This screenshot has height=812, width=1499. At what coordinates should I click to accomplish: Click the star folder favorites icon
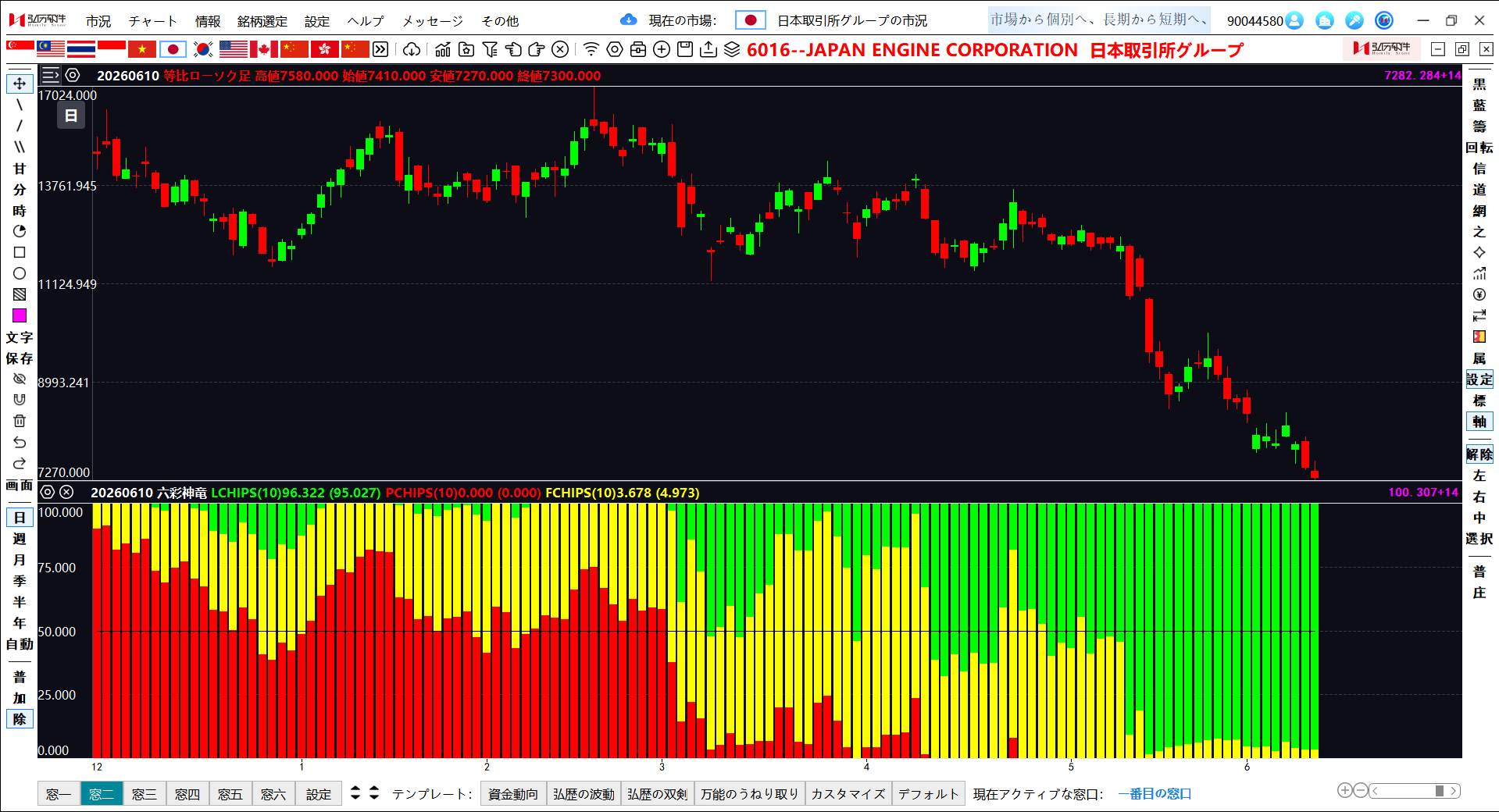(466, 50)
